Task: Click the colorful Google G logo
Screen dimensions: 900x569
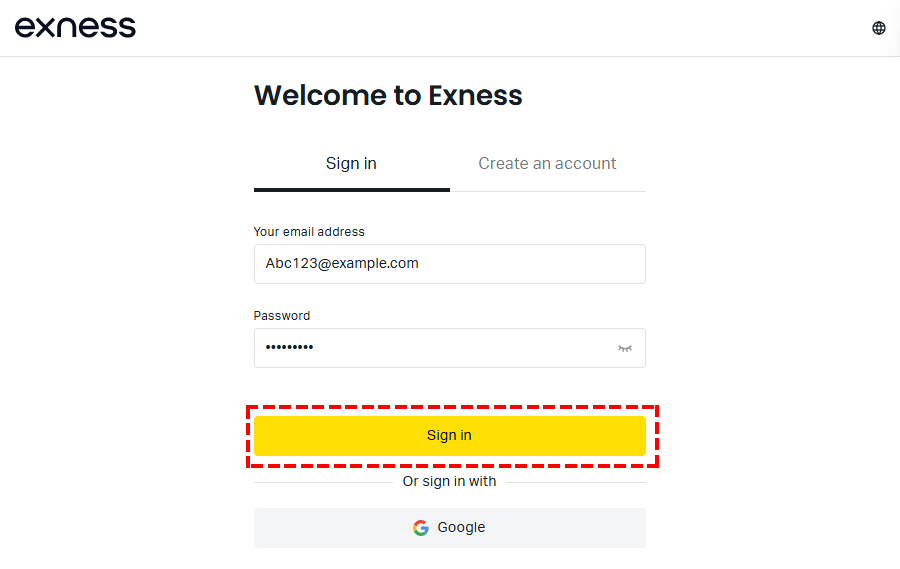Action: point(421,528)
